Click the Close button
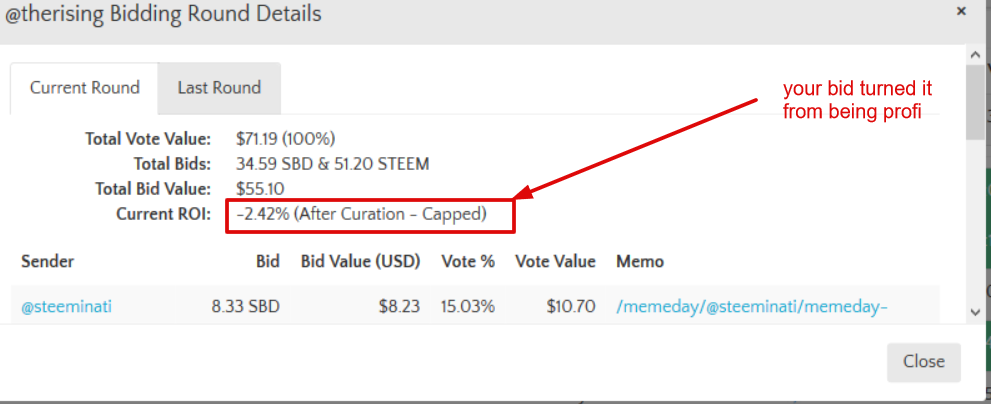This screenshot has height=404, width=991. point(923,362)
